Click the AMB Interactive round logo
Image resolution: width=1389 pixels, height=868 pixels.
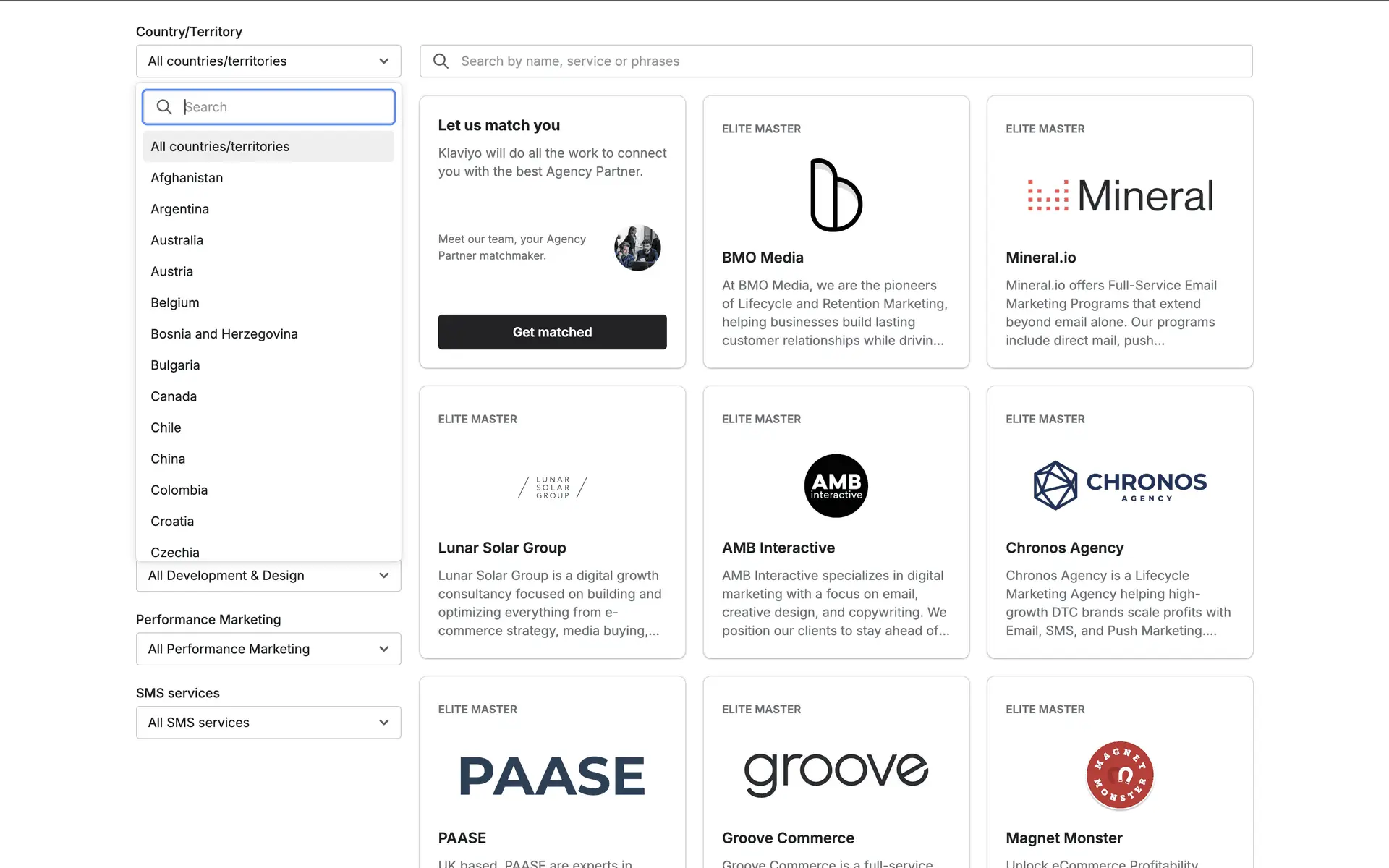(x=836, y=485)
